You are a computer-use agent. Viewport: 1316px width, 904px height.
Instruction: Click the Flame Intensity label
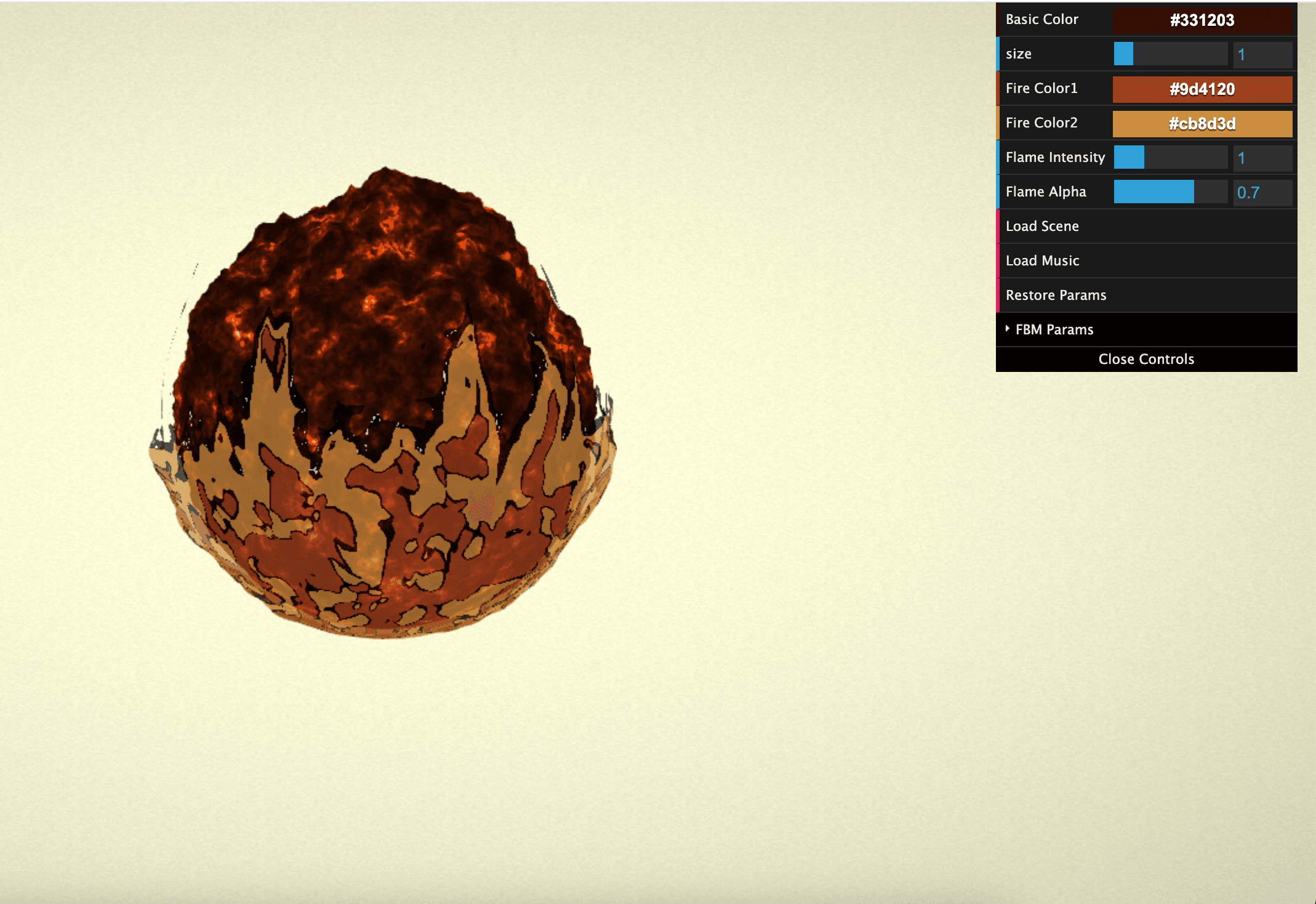click(x=1055, y=157)
